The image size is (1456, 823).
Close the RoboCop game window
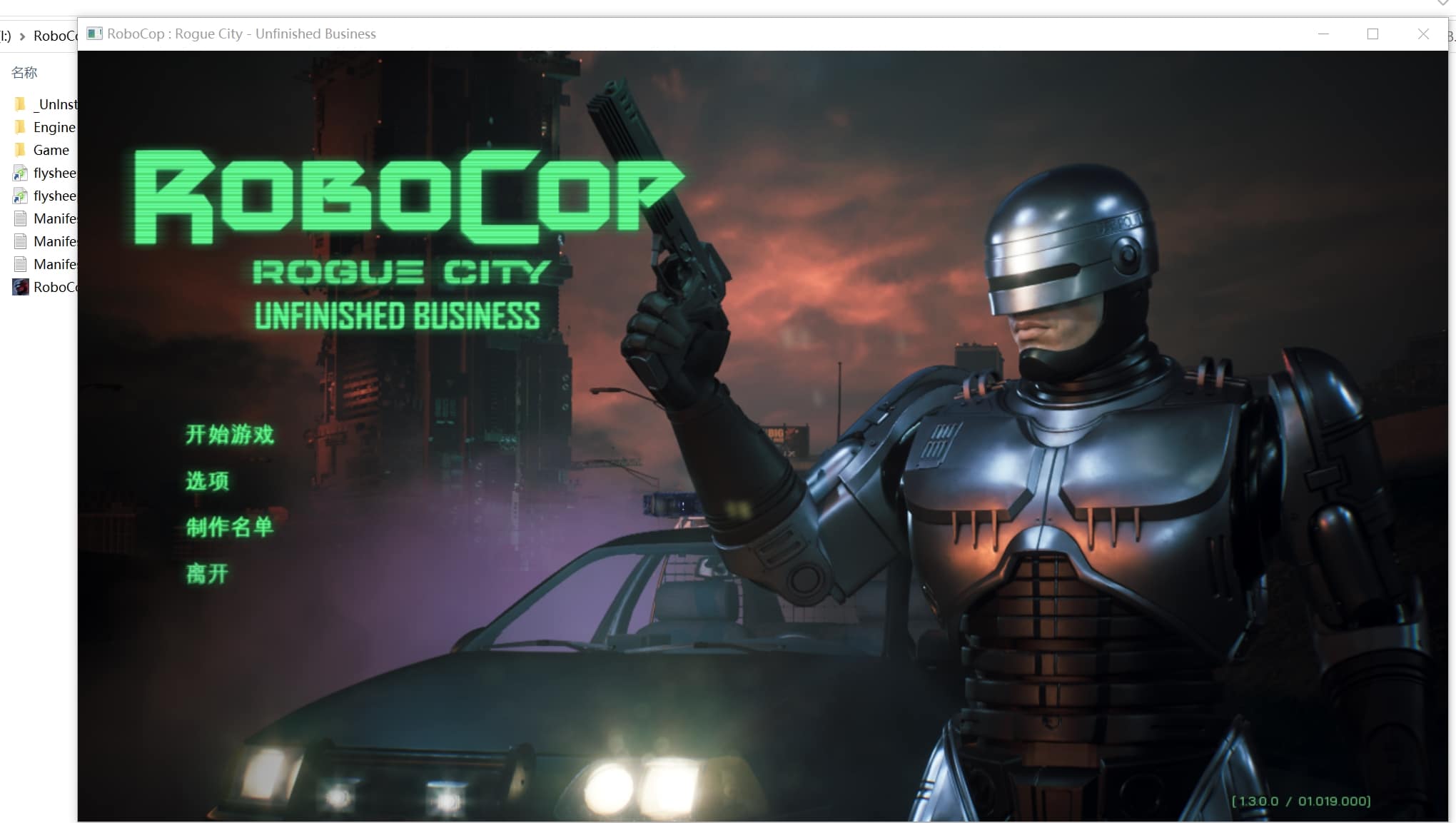1423,34
